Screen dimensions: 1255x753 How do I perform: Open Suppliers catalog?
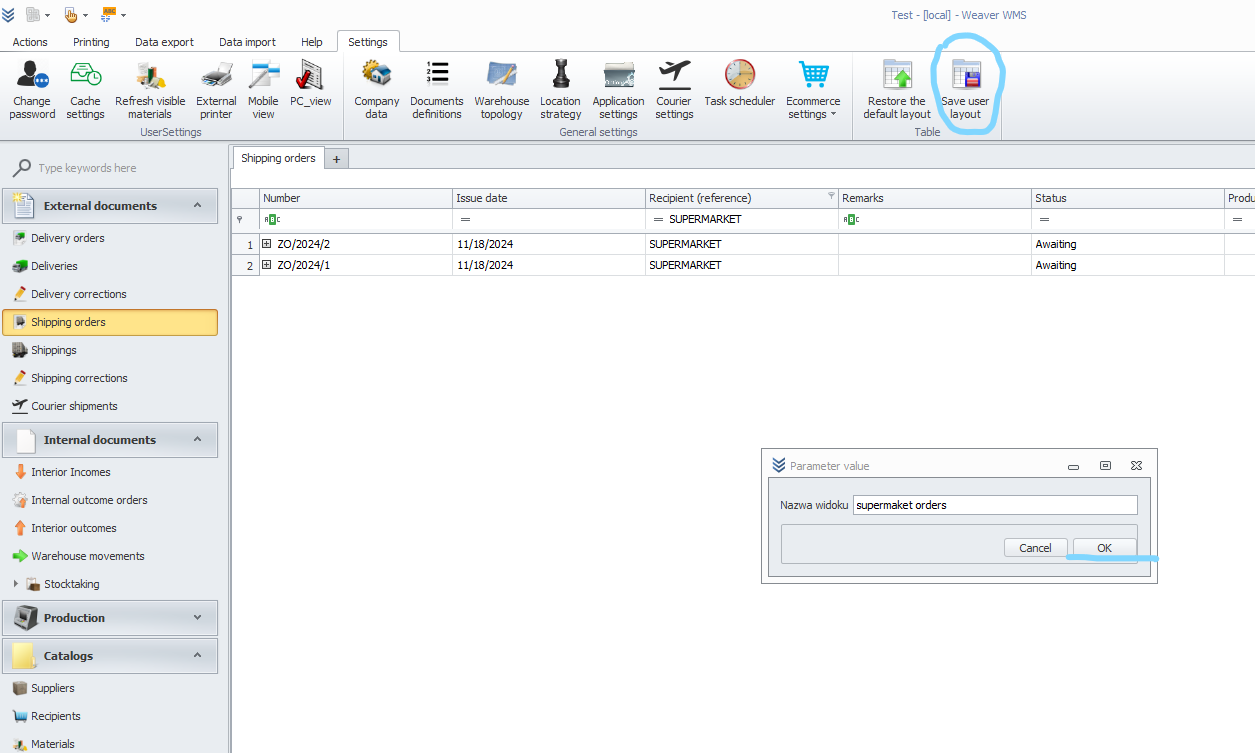pyautogui.click(x=53, y=688)
